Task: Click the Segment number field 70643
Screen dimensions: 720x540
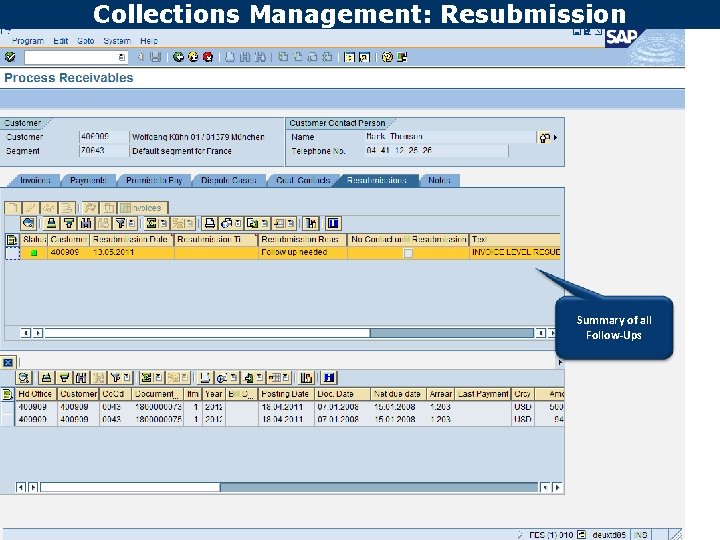Action: tap(103, 151)
